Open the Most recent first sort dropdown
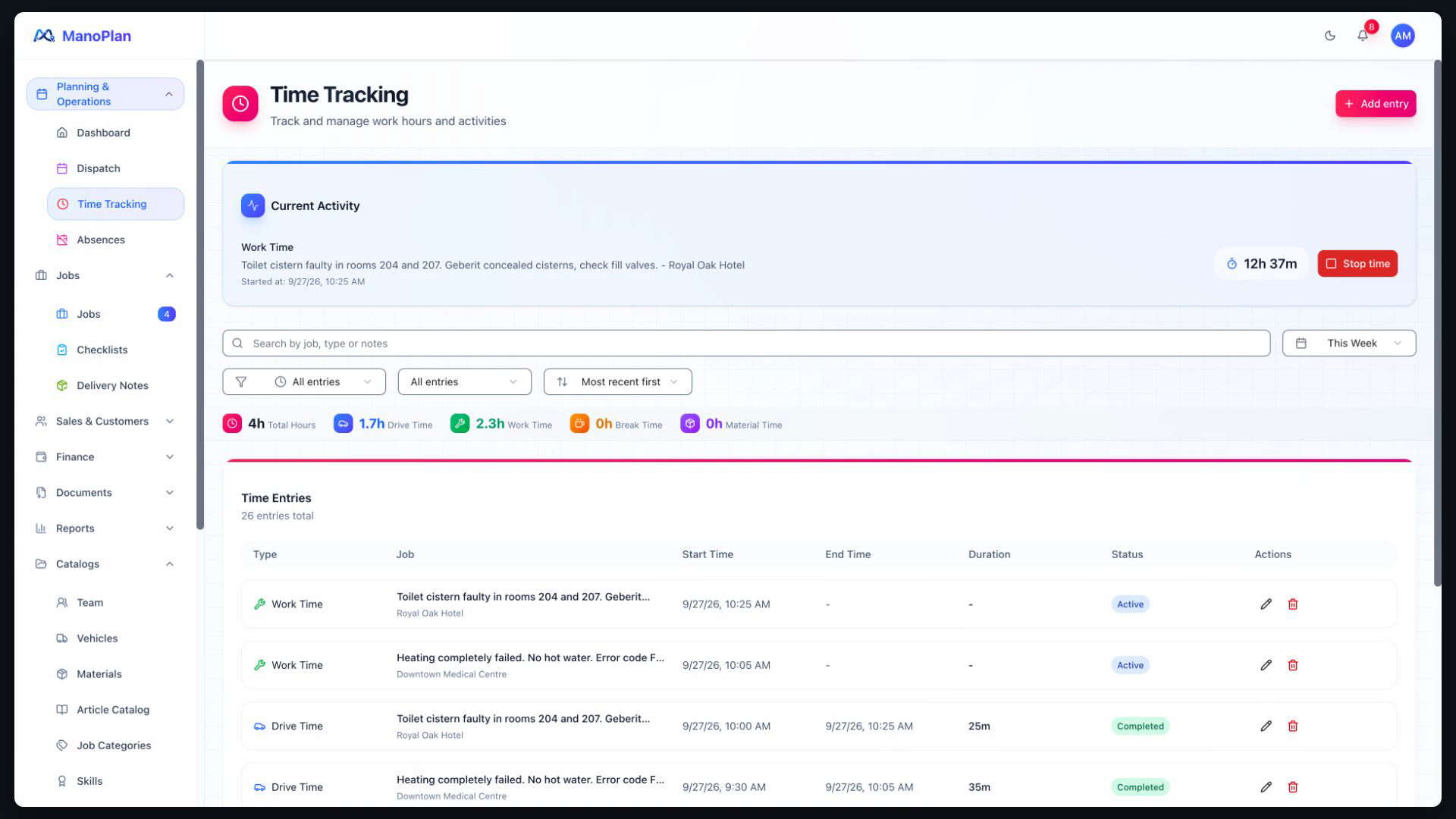The image size is (1456, 819). click(x=617, y=382)
